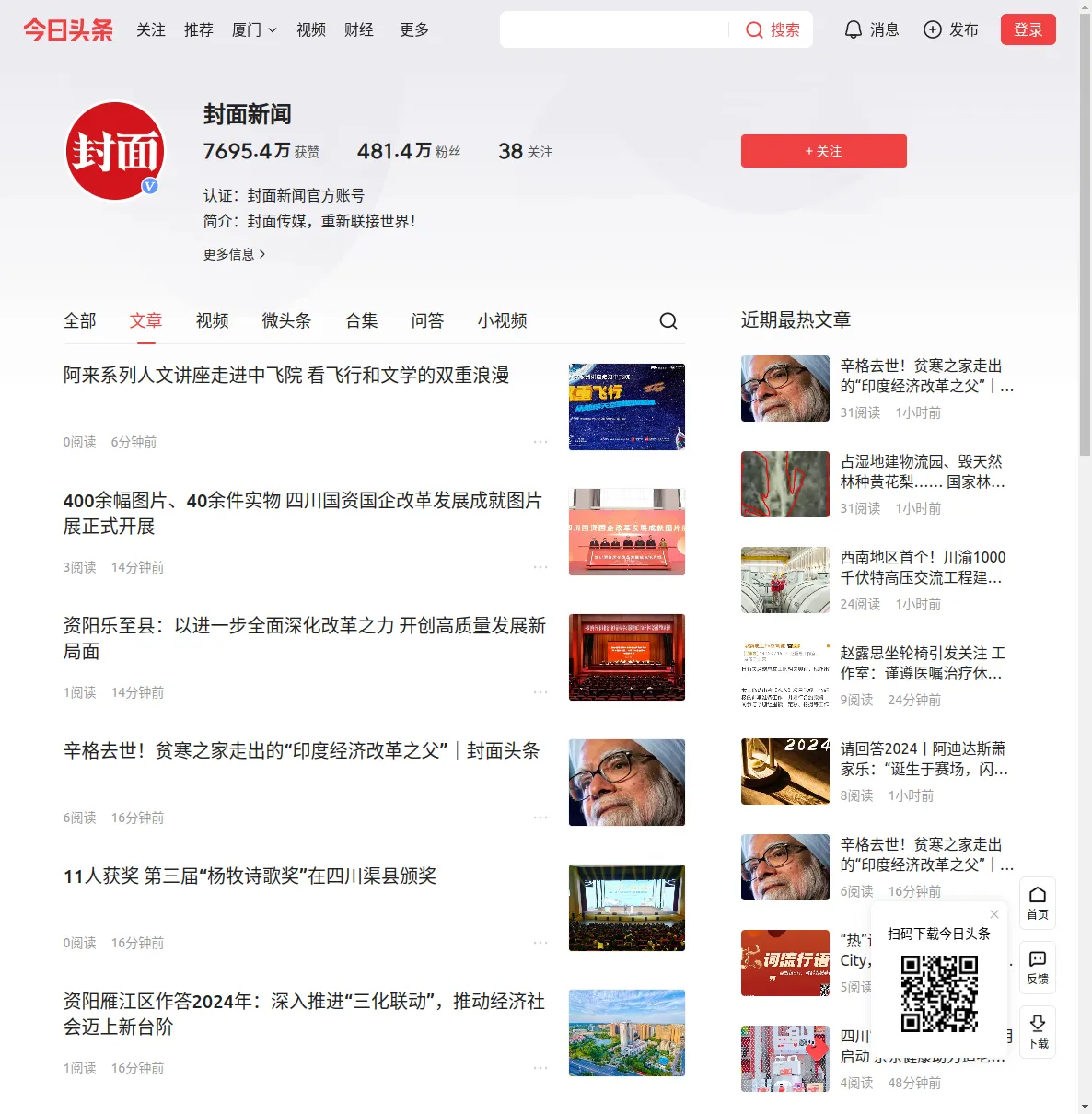Open the 小视频 tab
The height and width of the screenshot is (1114, 1092).
click(503, 320)
